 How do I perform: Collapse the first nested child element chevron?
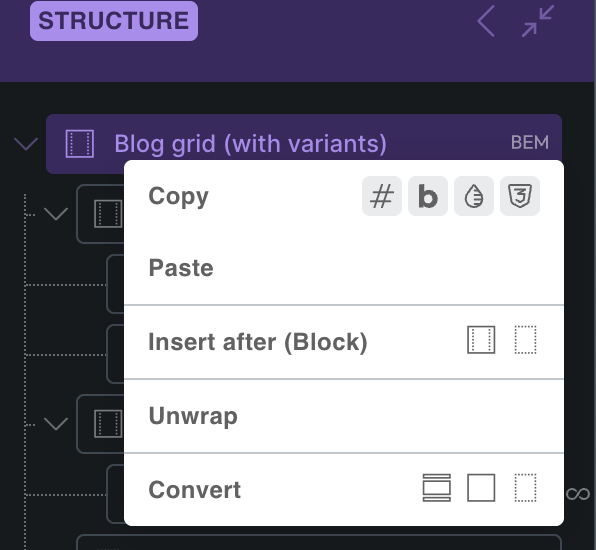[x=56, y=214]
